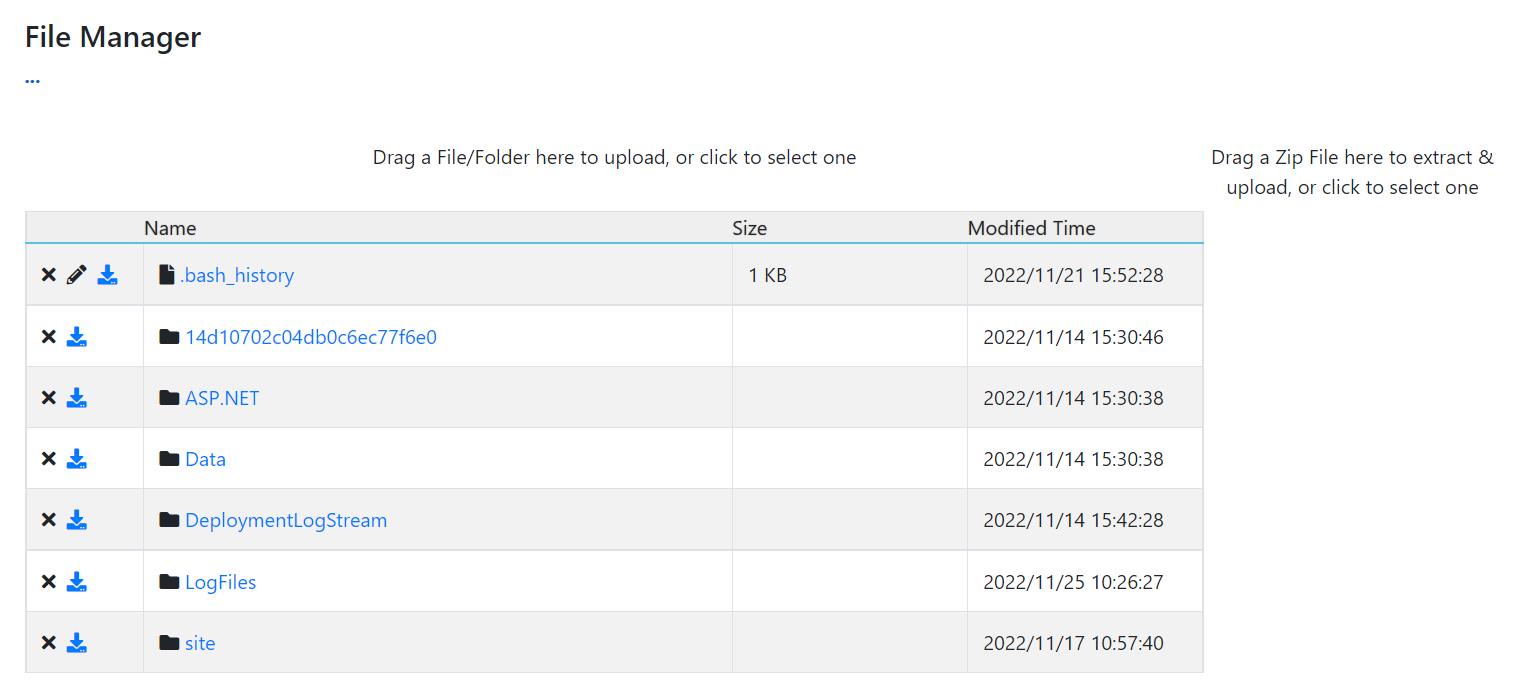Delete the DeploymentLogStream folder

(48, 520)
